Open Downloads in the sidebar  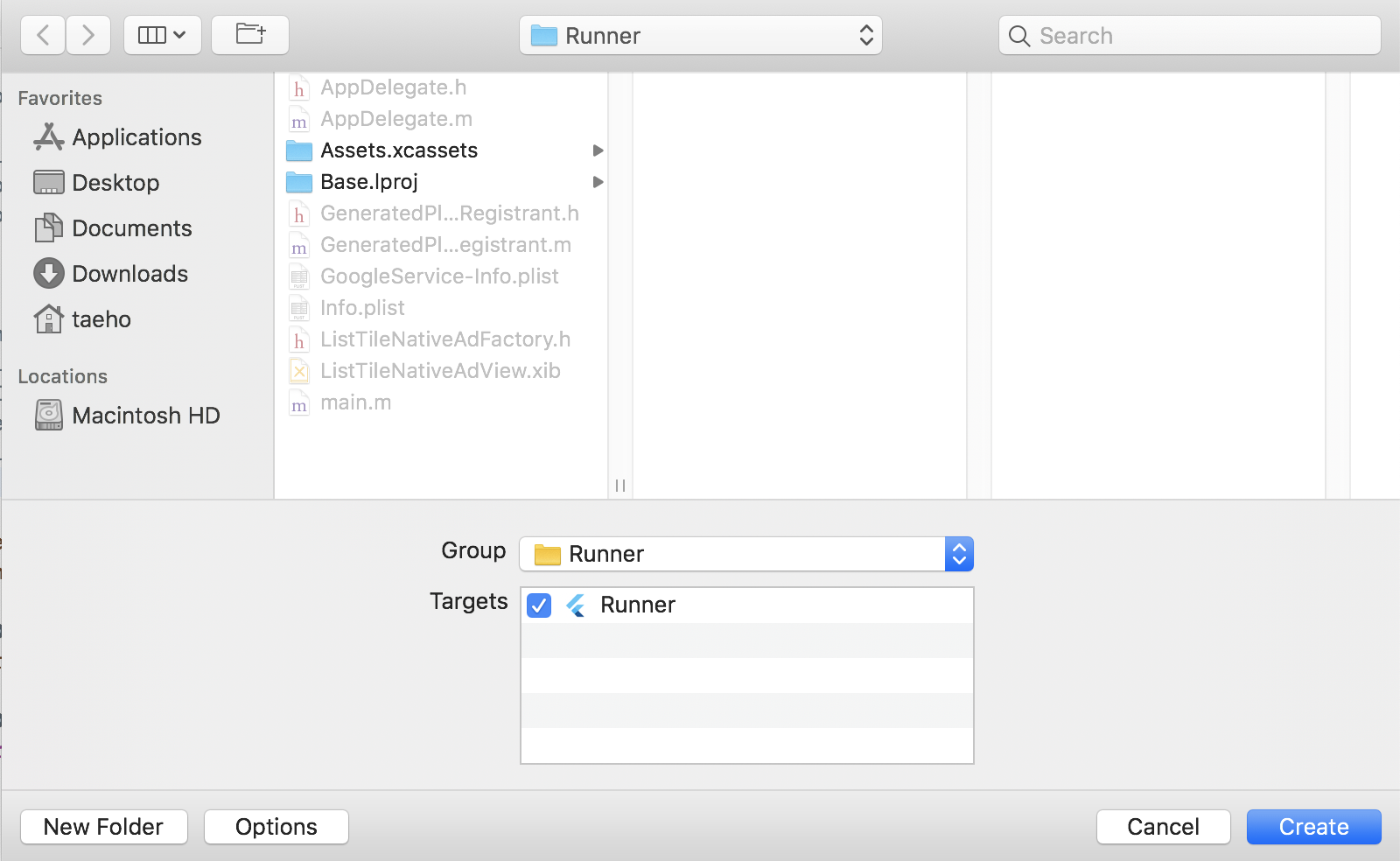point(129,274)
